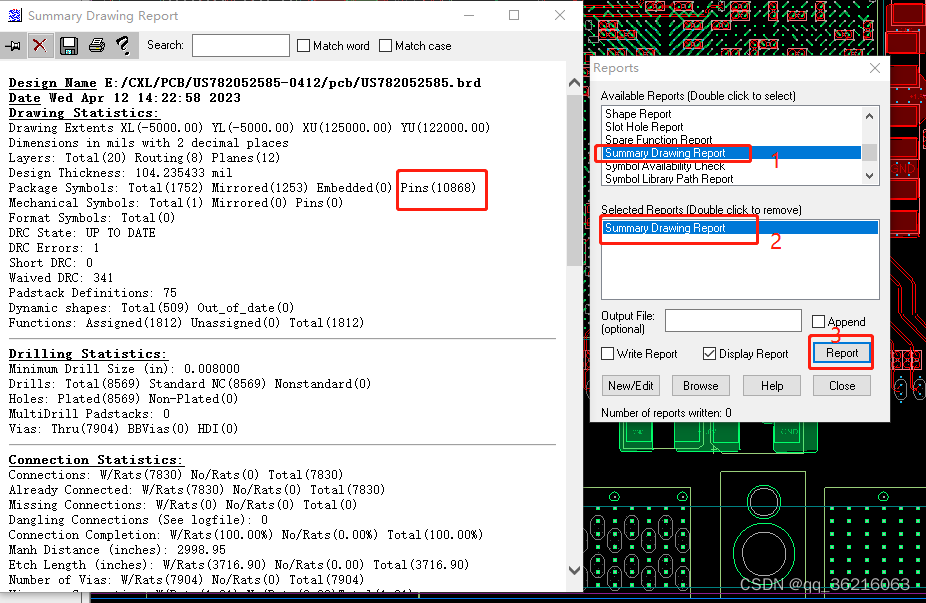926x603 pixels.
Task: Close the Reports dialog with X
Action: point(875,68)
